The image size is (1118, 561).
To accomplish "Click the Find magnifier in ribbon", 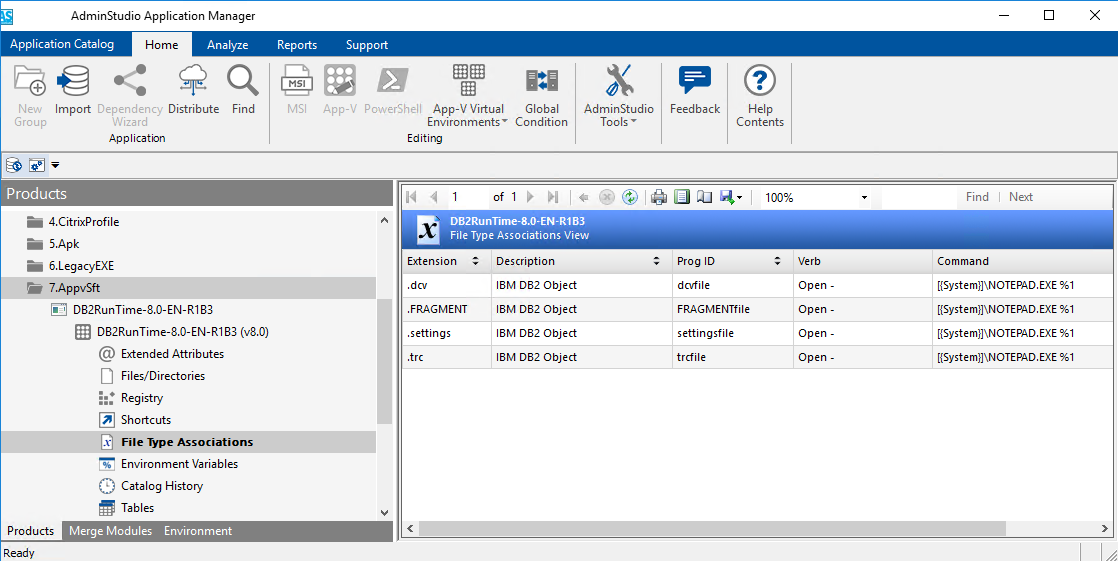I will tap(243, 82).
